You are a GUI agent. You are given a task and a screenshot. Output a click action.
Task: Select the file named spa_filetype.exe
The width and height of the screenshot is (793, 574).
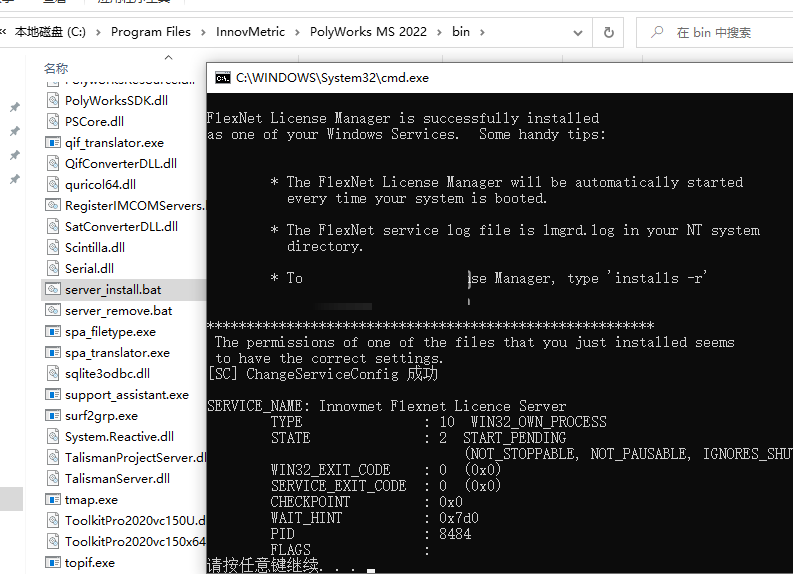point(110,332)
